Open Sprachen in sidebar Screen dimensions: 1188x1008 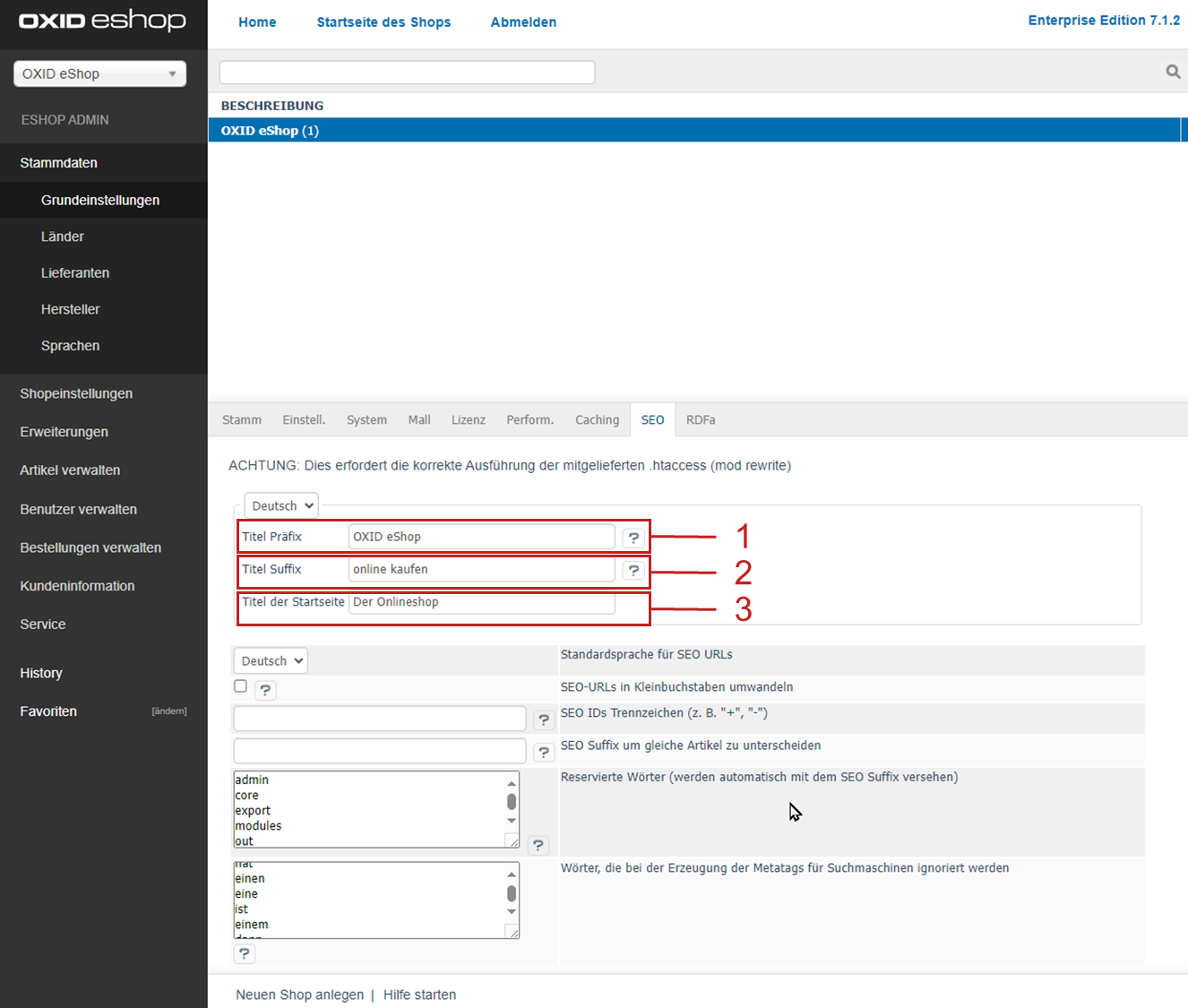(x=71, y=346)
